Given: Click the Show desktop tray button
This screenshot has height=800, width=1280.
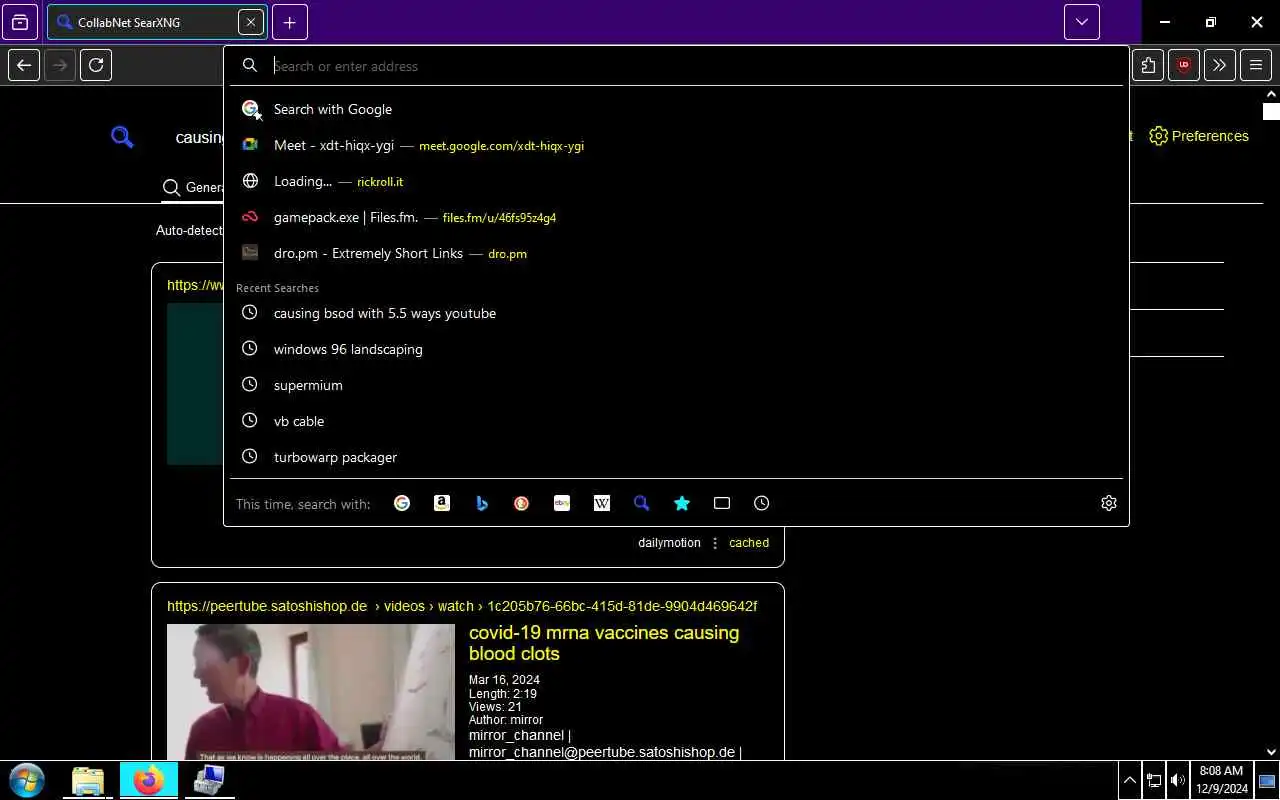Looking at the screenshot, I should coord(1267,780).
